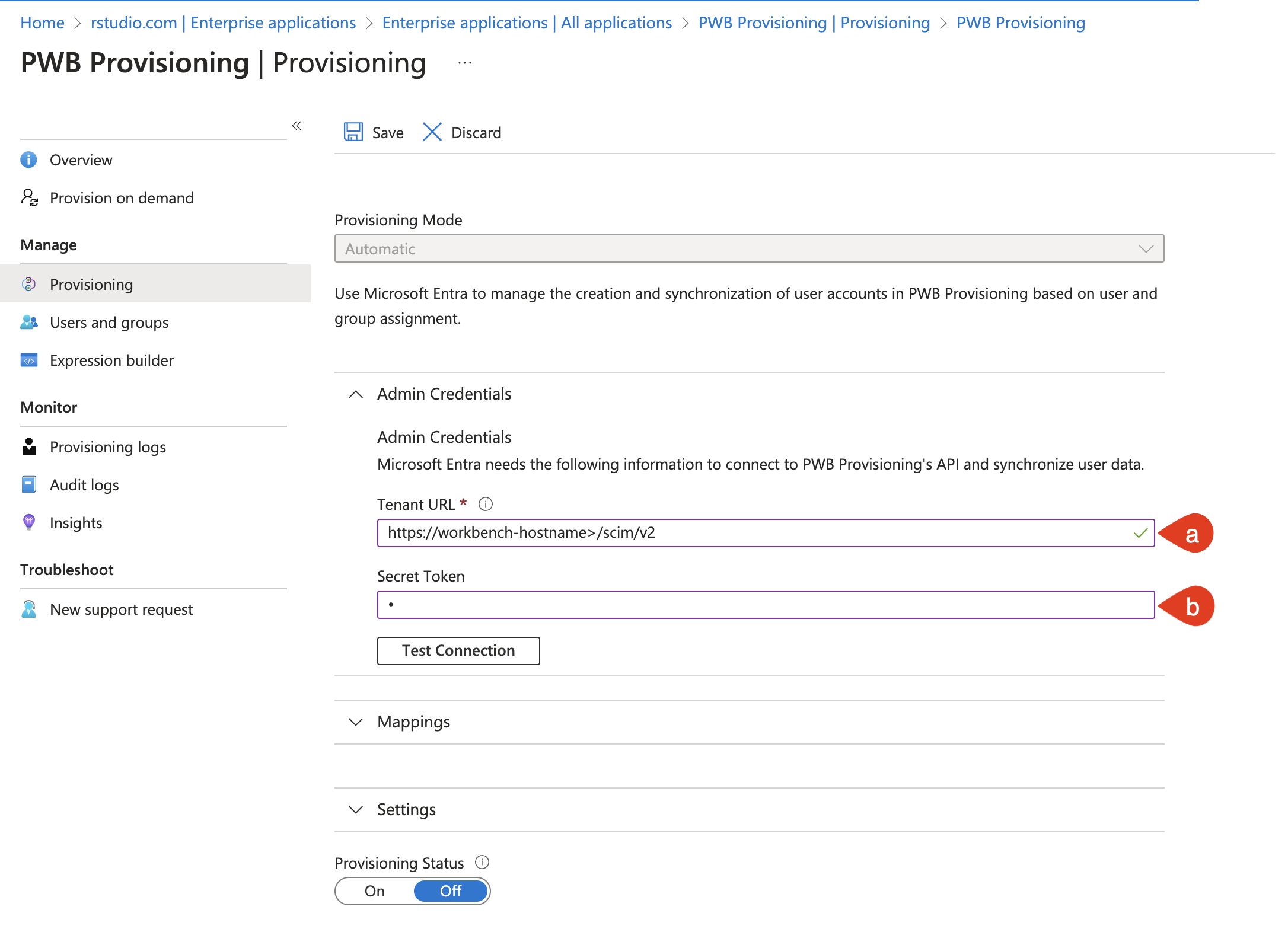Image resolution: width=1288 pixels, height=932 pixels.
Task: Click the Test Connection button
Action: tap(458, 650)
